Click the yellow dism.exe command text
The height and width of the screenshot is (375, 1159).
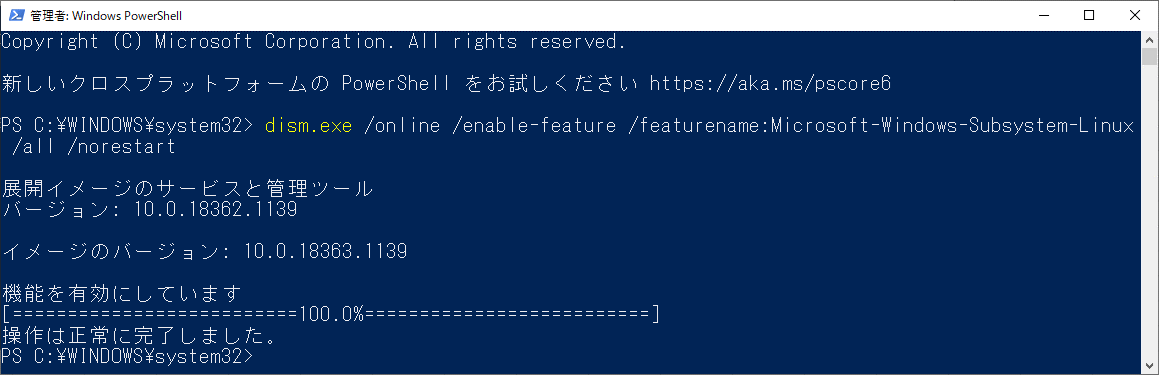click(x=309, y=126)
